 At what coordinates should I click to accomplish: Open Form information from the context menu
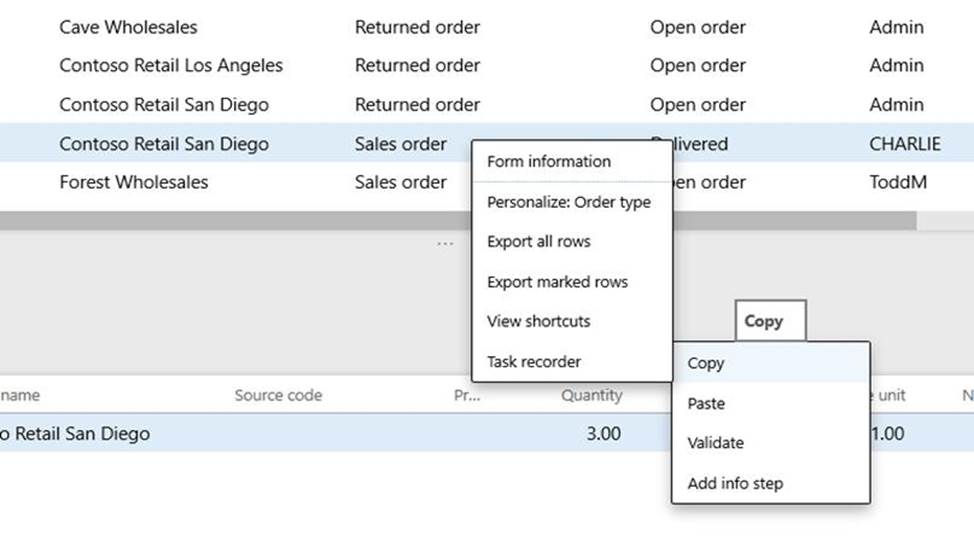coord(548,162)
